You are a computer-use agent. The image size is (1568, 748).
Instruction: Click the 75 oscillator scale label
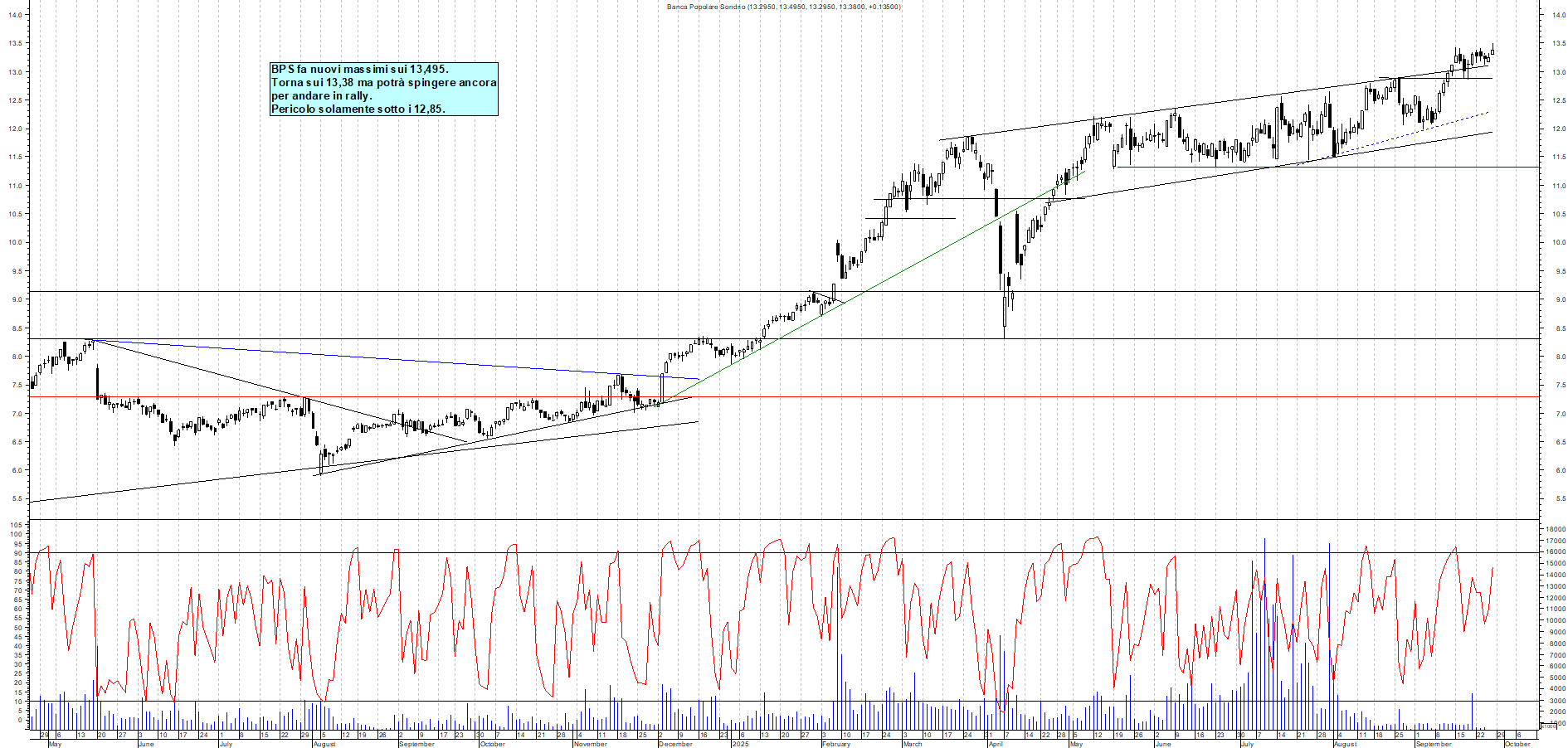click(x=17, y=580)
